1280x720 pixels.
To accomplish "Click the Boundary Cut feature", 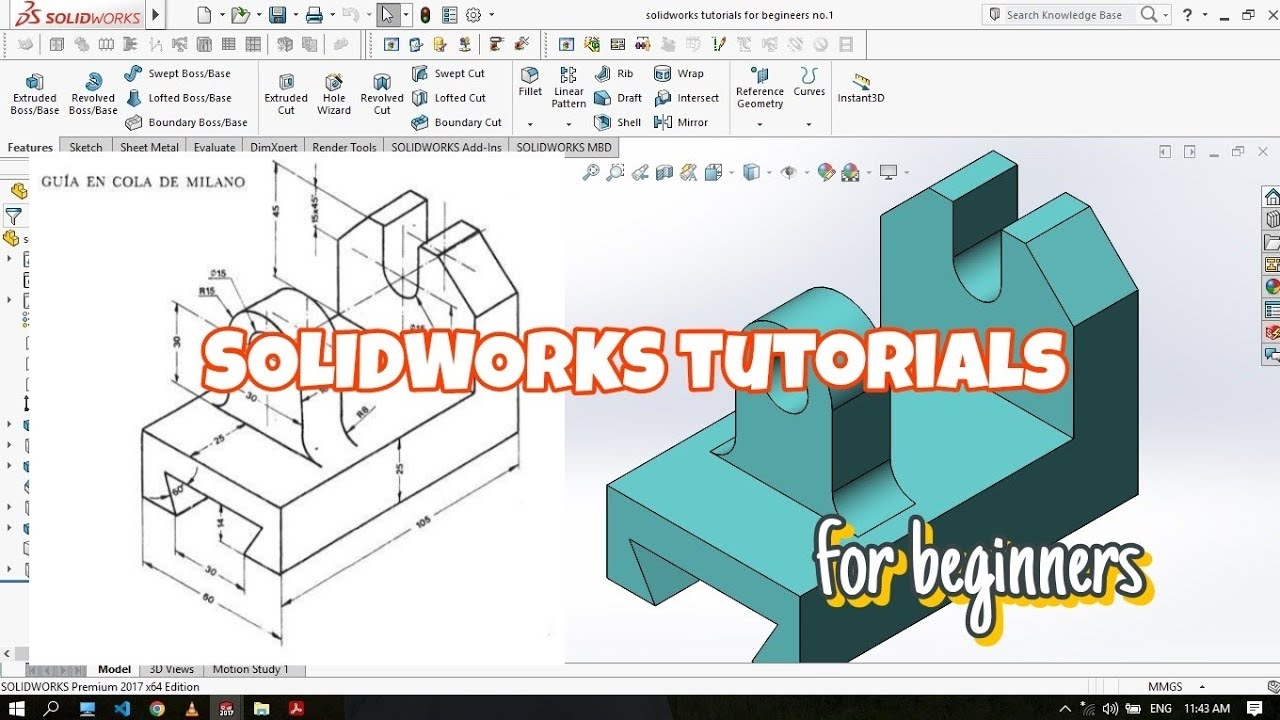I will (456, 122).
